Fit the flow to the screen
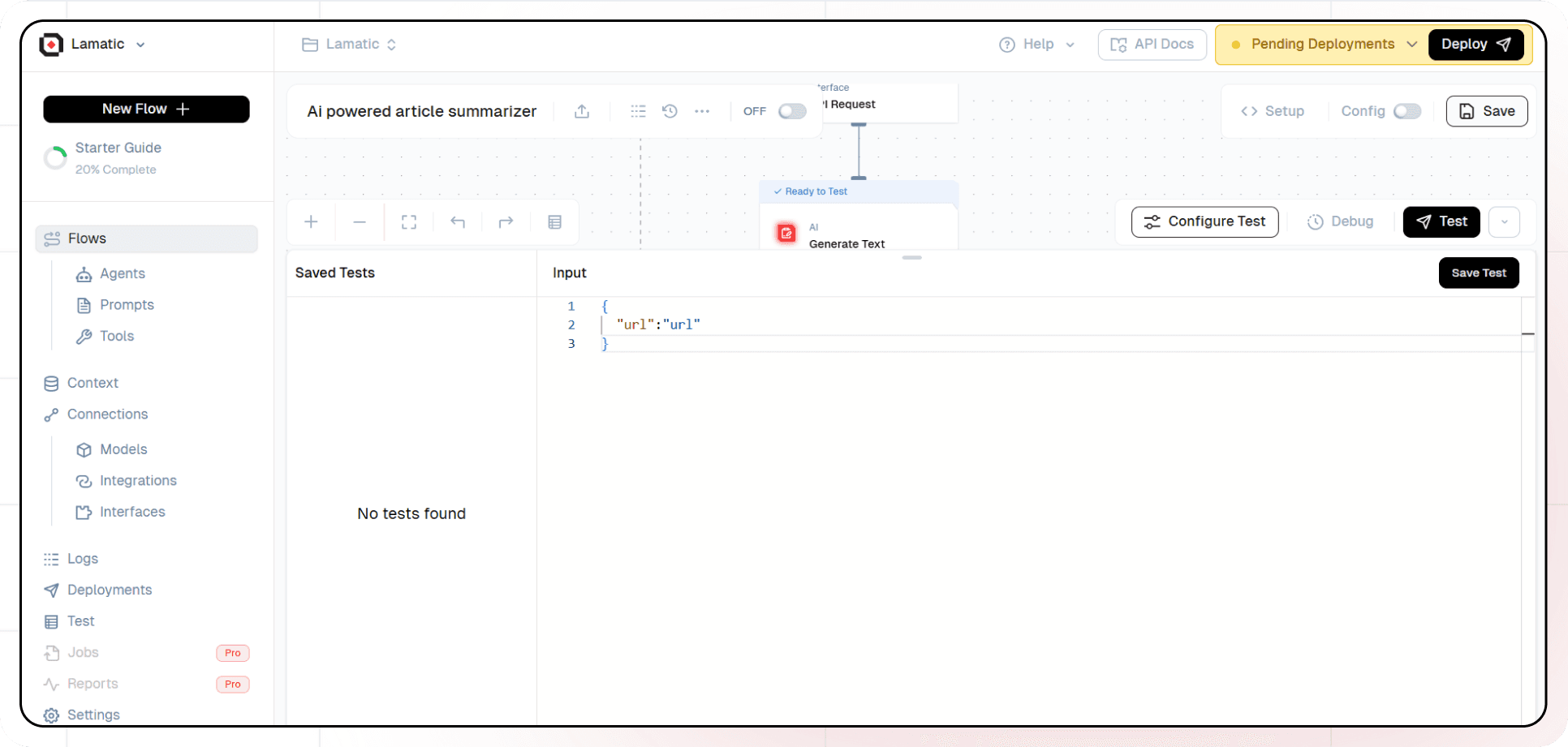This screenshot has height=747, width=1568. pos(408,221)
